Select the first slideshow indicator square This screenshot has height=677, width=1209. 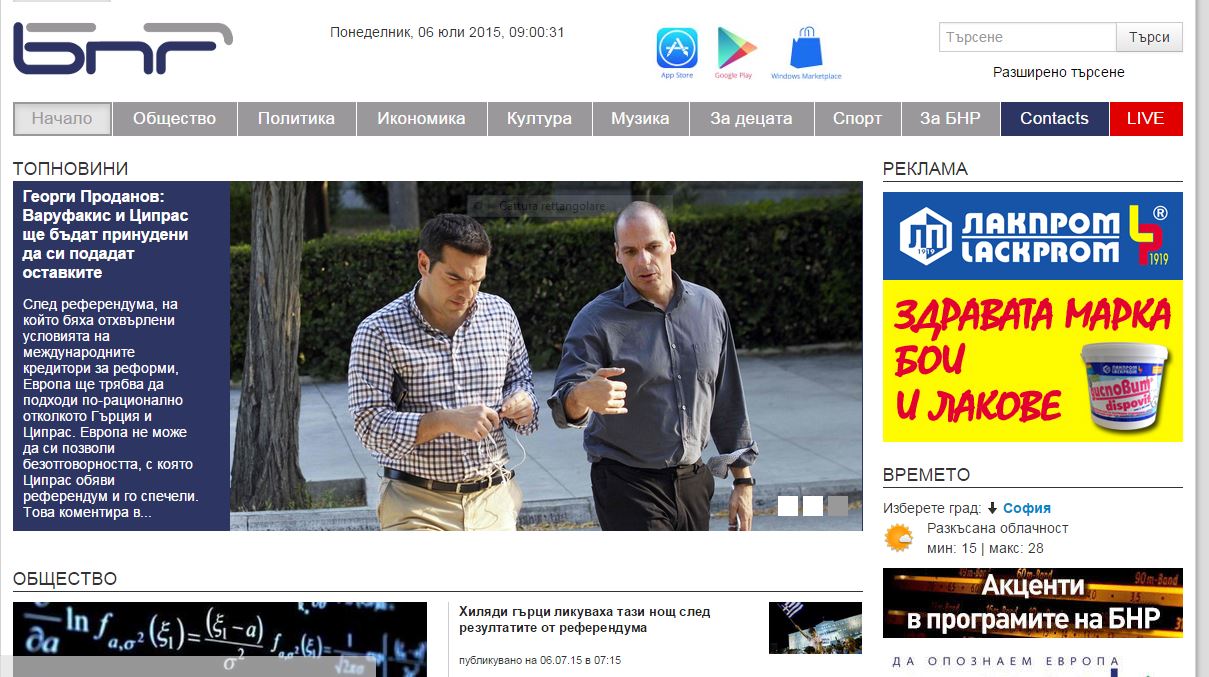click(x=788, y=506)
